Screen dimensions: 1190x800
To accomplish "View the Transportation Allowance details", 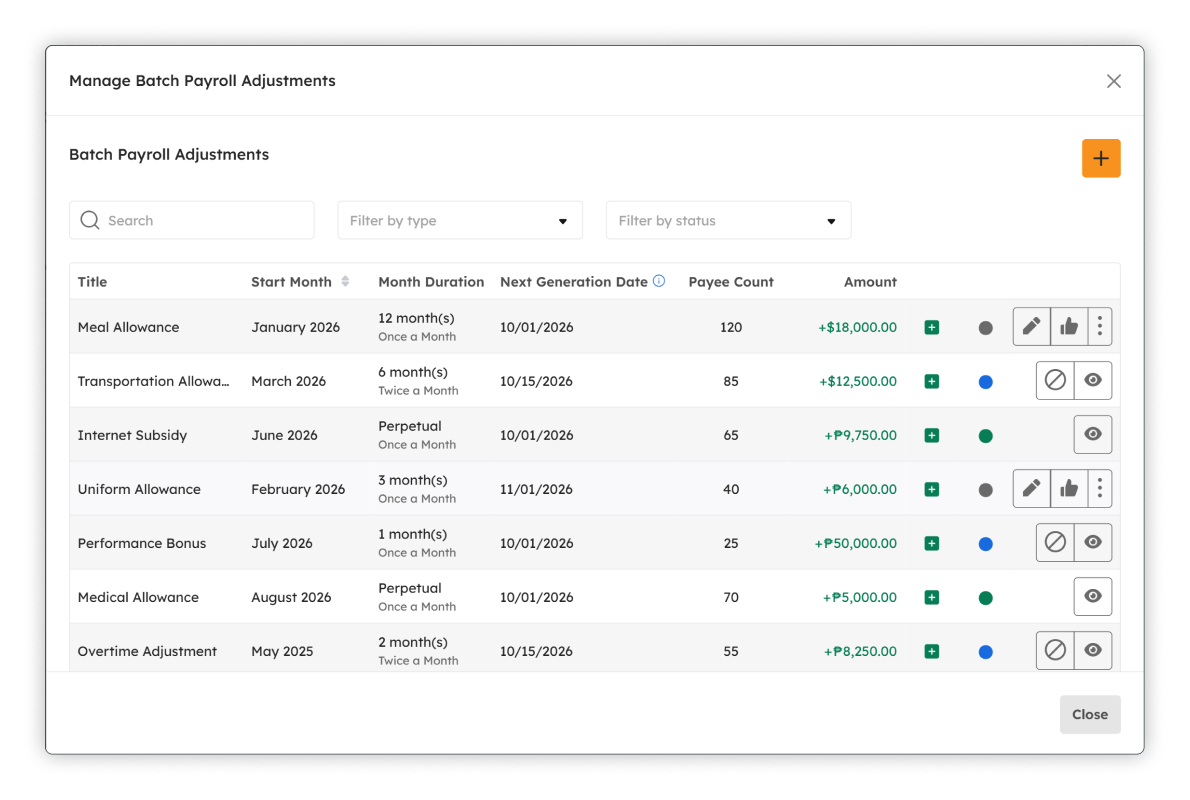I will 1093,380.
